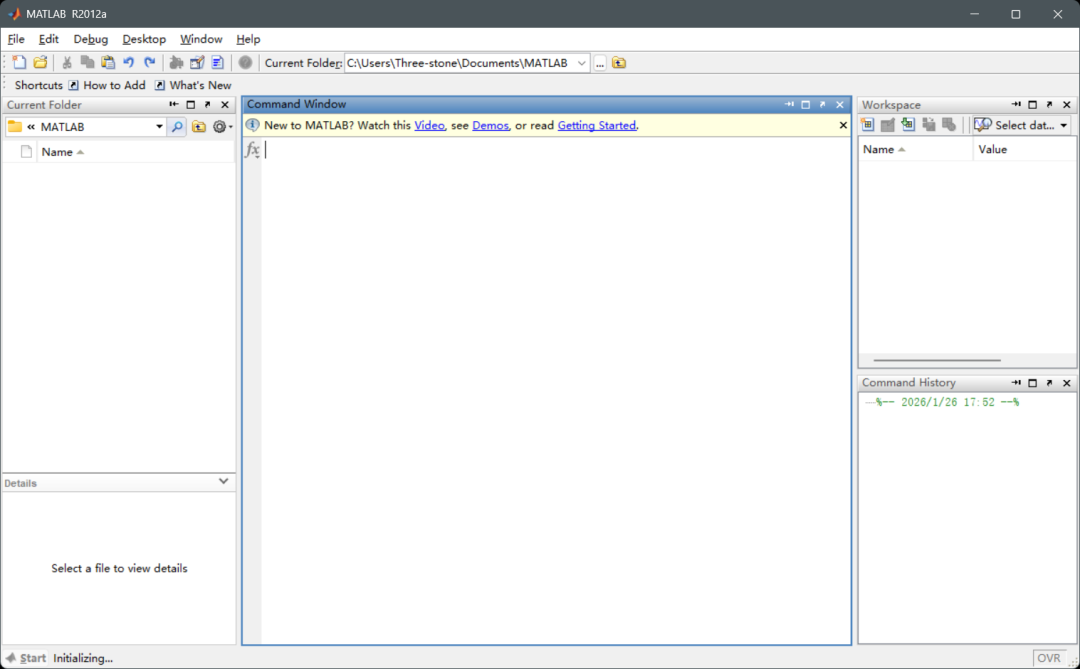1080x669 pixels.
Task: Click the double-chevron before MATLAB in address bar
Action: point(31,127)
